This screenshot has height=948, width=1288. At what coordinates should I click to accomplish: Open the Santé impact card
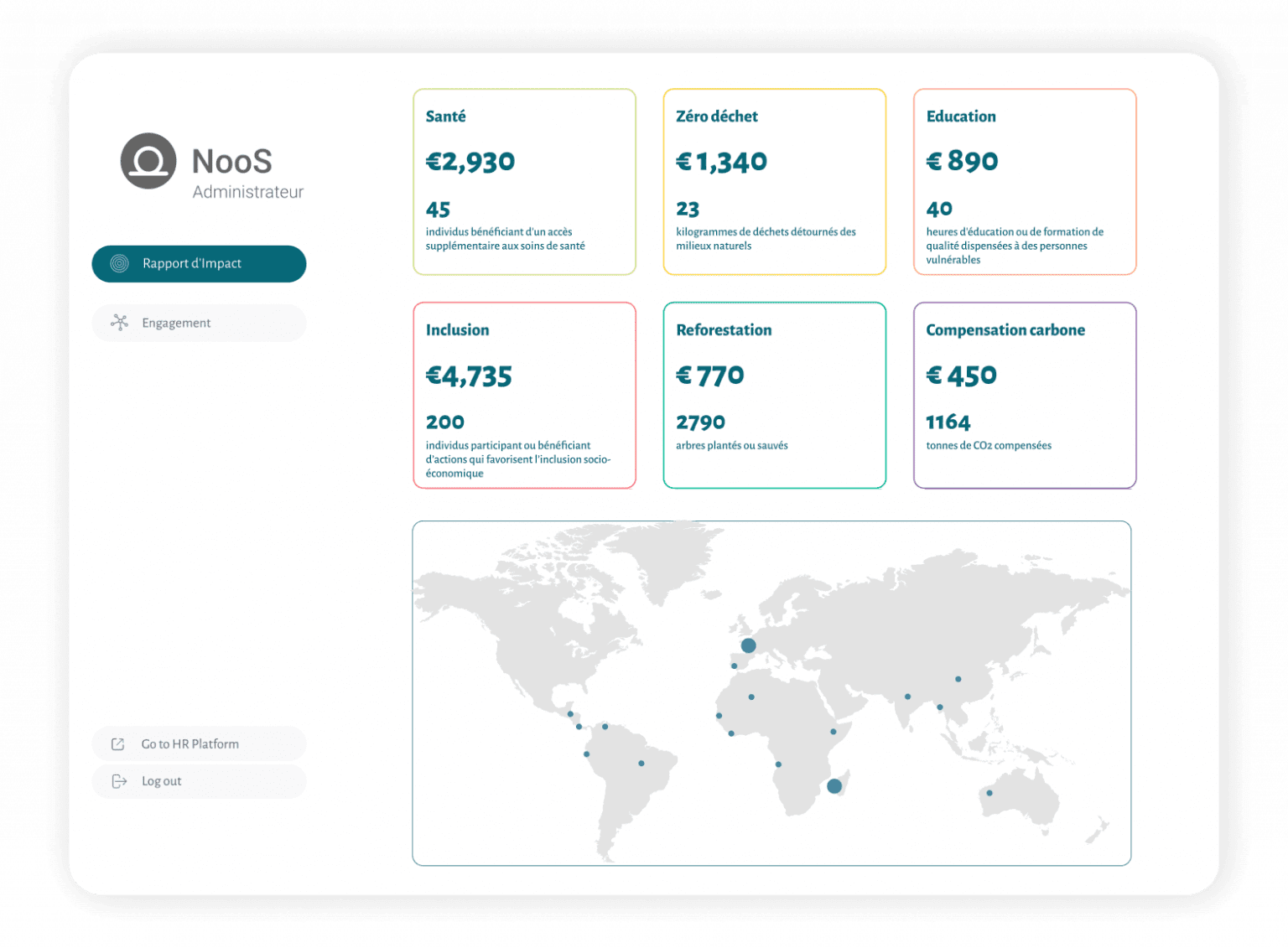(x=524, y=180)
